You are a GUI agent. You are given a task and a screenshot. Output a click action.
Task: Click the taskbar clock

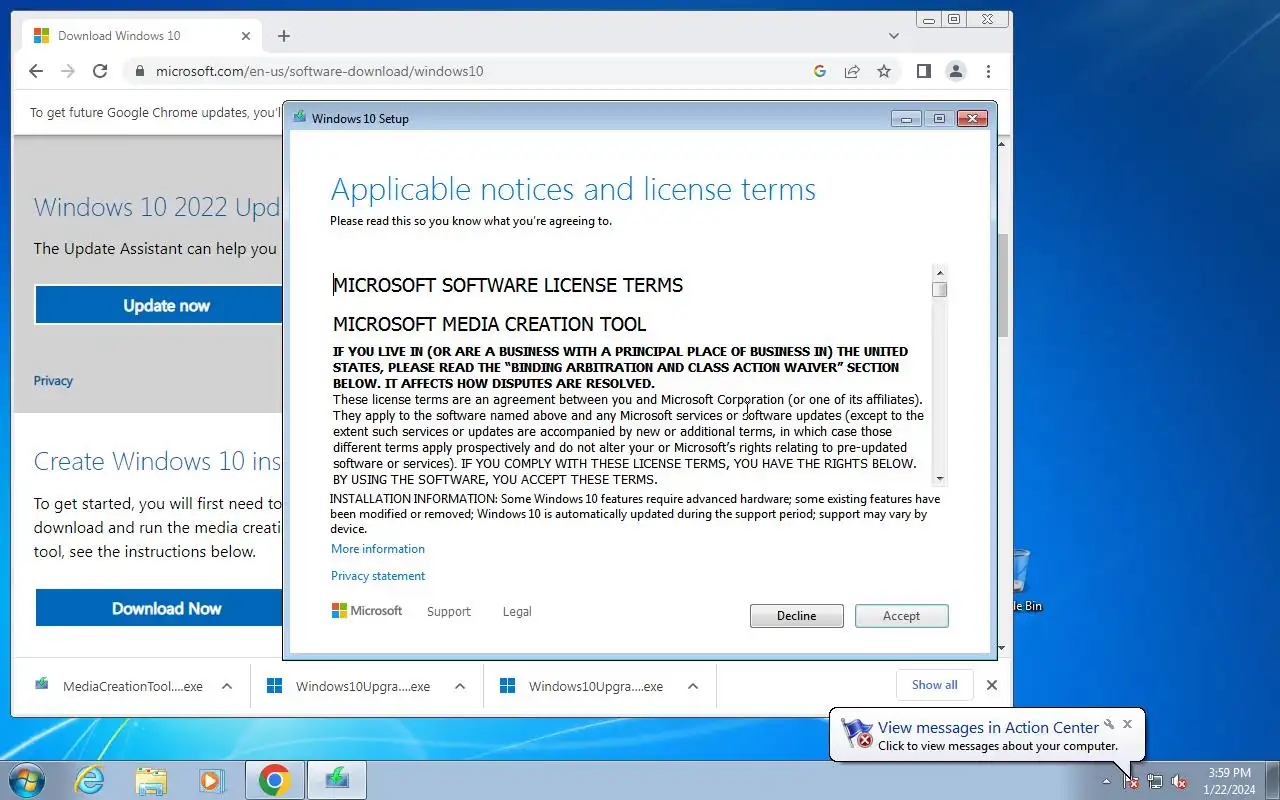[x=1230, y=781]
